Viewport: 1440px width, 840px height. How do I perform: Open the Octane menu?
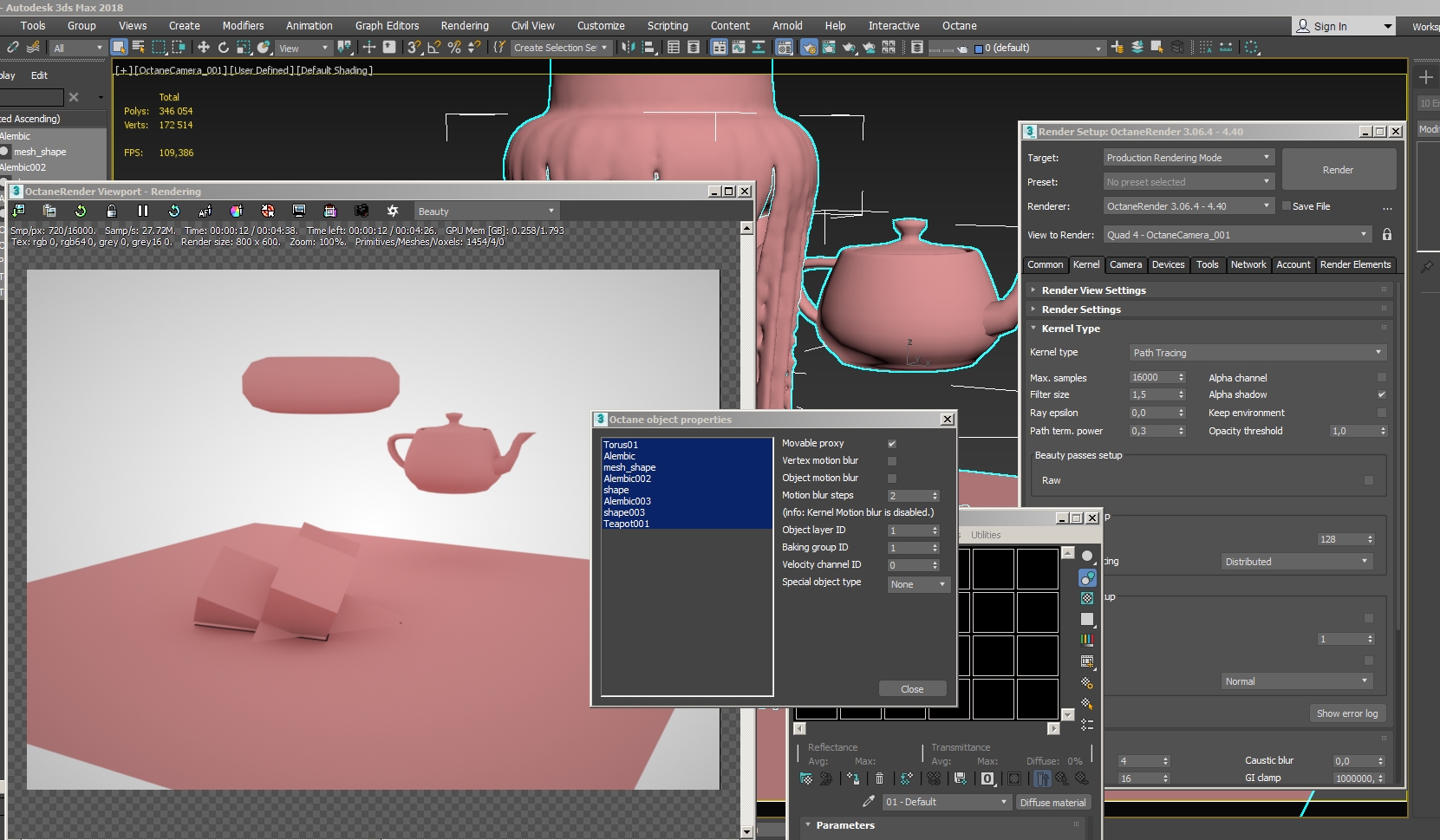click(960, 26)
